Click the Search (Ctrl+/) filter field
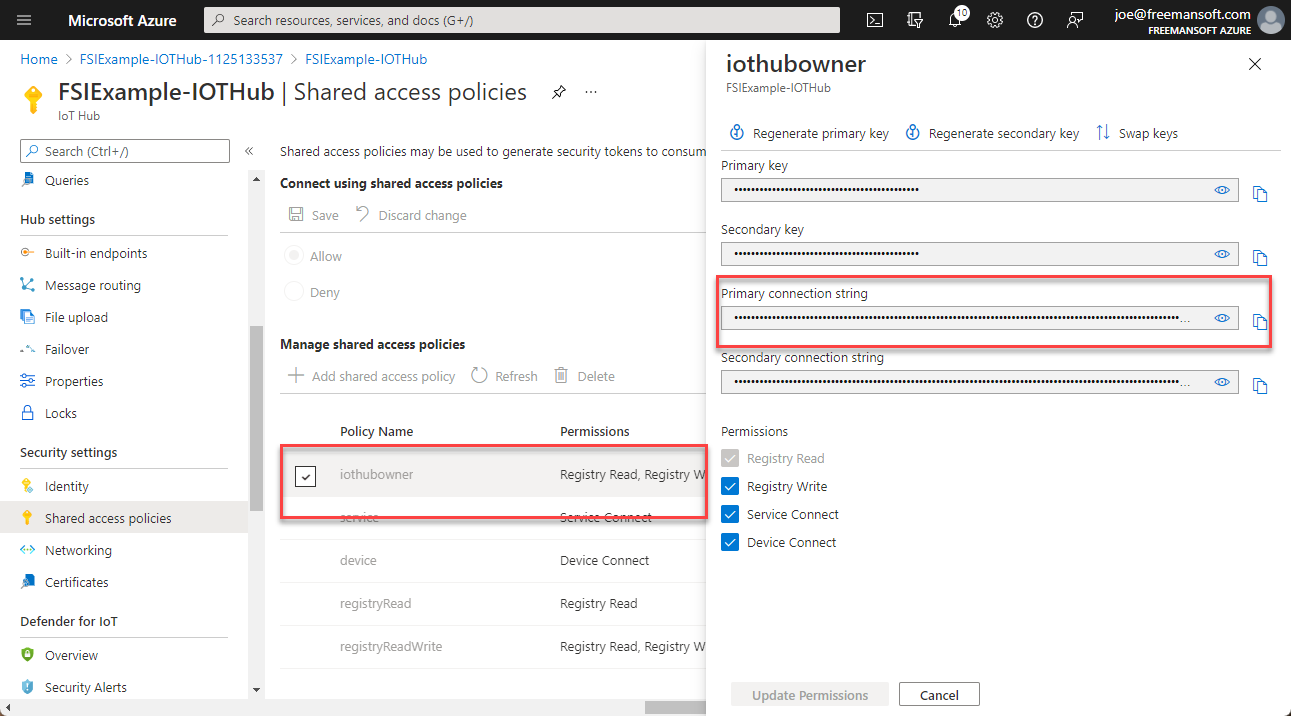This screenshot has height=716, width=1291. [124, 150]
